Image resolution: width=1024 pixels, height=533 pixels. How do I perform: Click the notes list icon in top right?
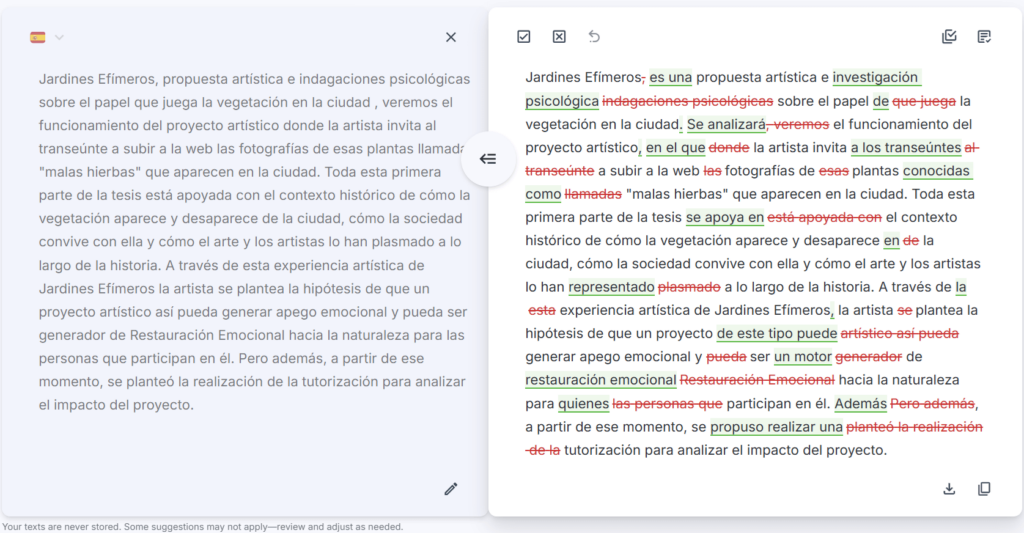pos(984,37)
